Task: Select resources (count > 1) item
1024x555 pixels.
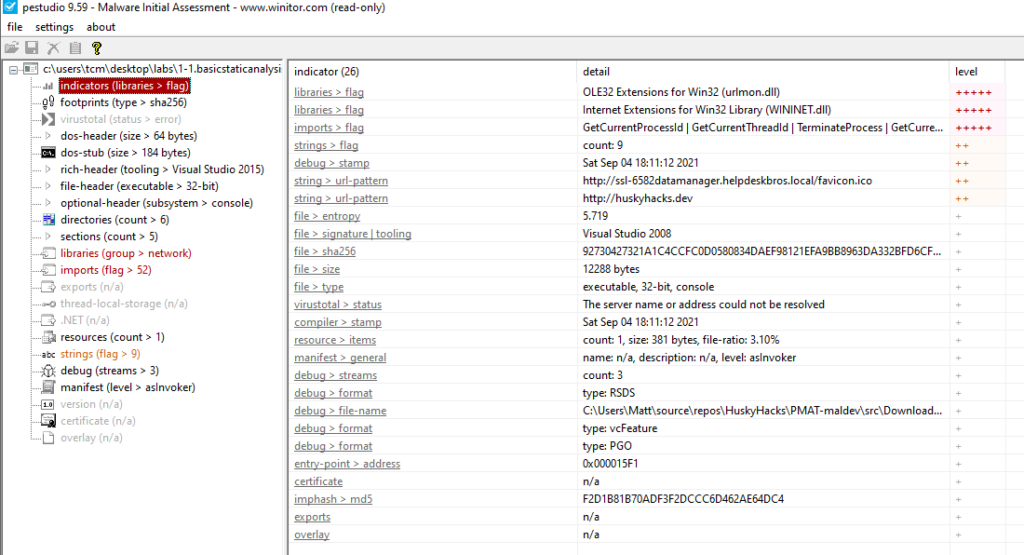Action: click(112, 337)
